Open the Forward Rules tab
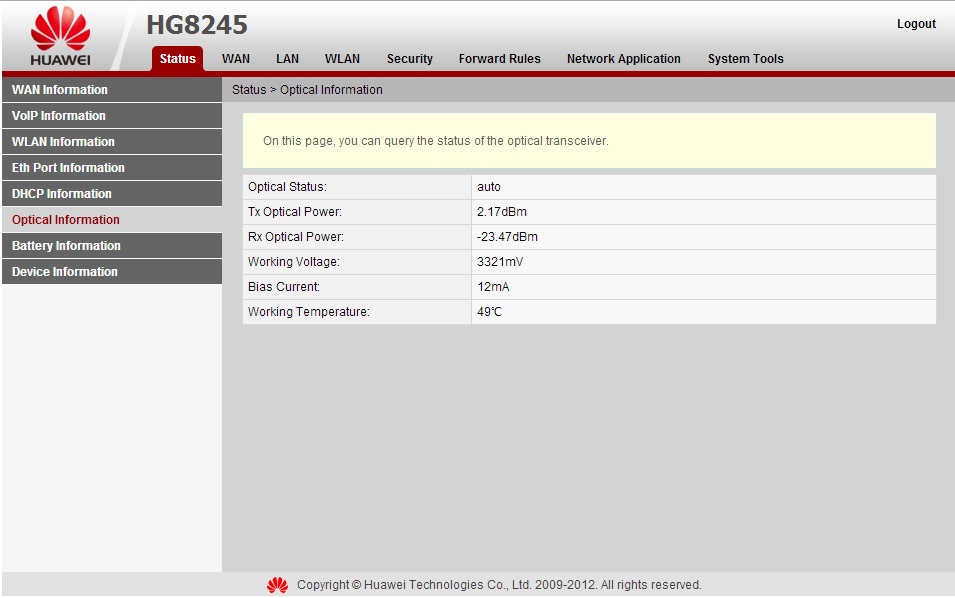955x598 pixels. click(x=499, y=59)
